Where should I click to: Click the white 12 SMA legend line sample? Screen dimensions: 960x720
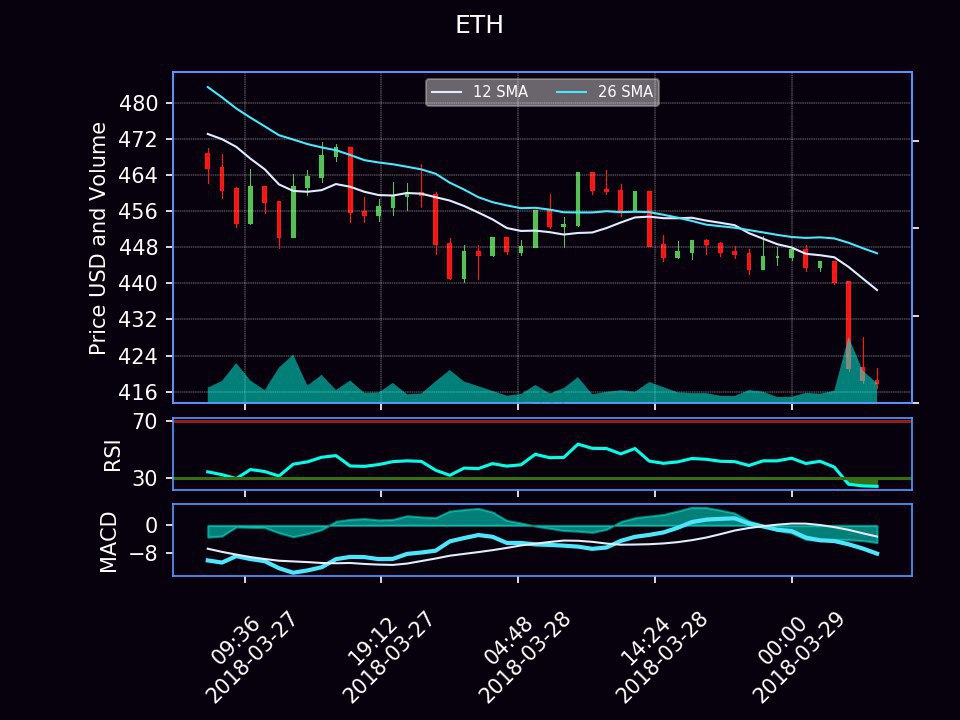(x=447, y=92)
